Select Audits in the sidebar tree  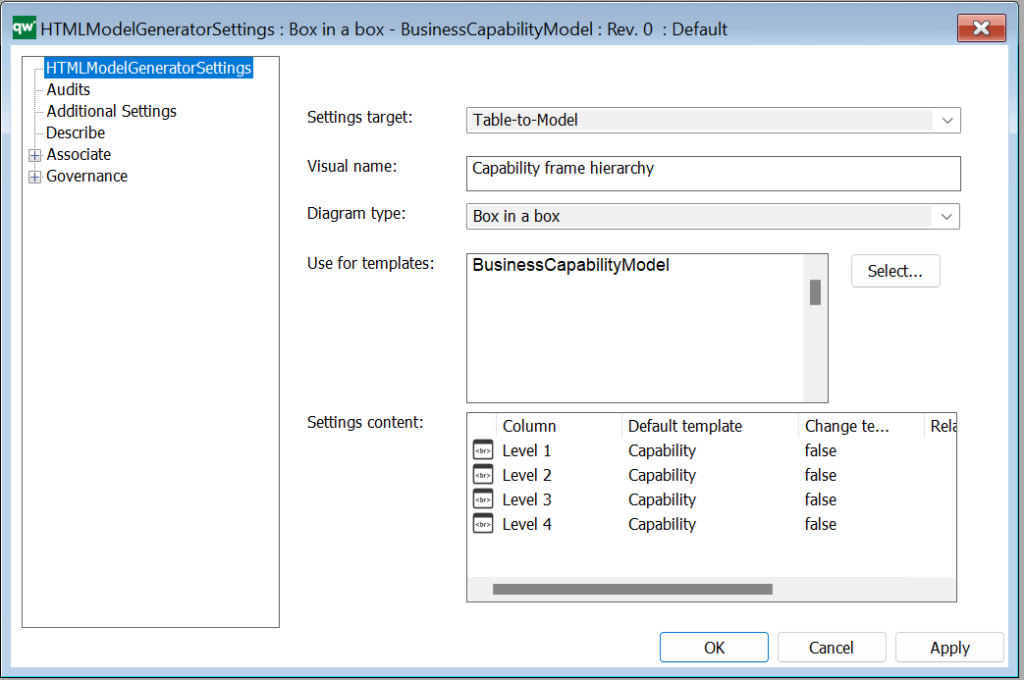67,89
